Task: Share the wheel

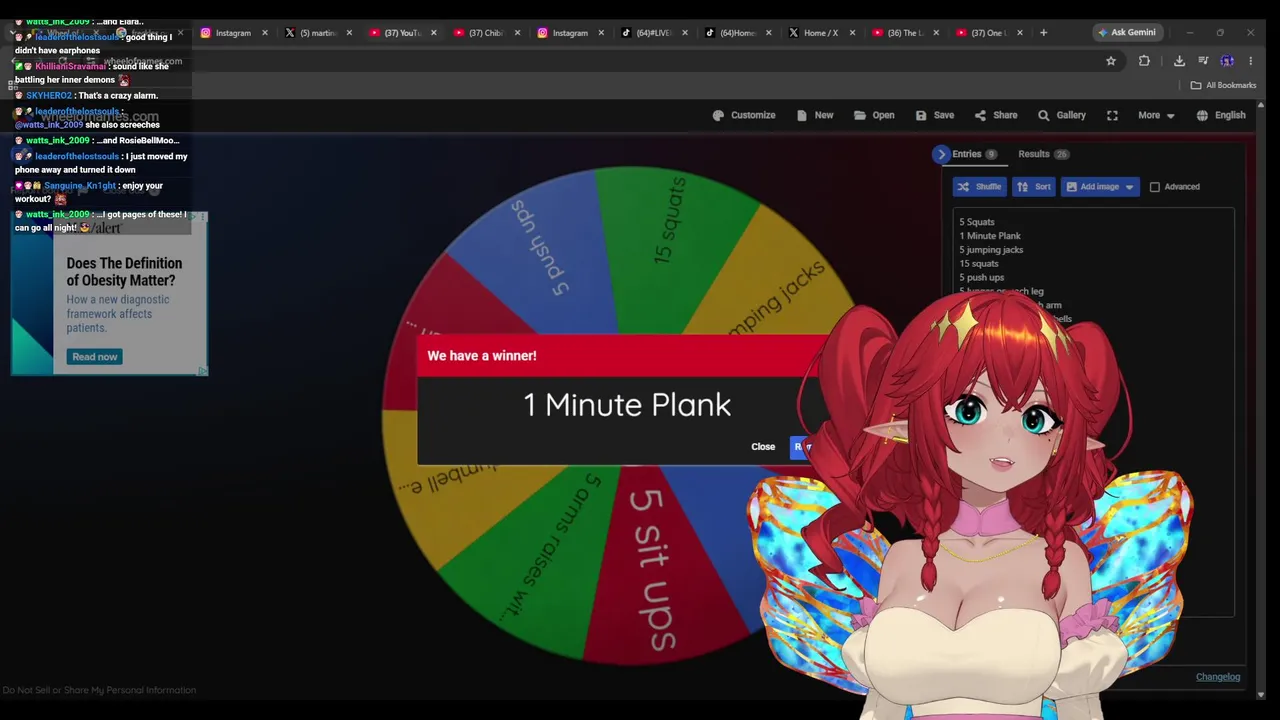Action: (x=996, y=115)
